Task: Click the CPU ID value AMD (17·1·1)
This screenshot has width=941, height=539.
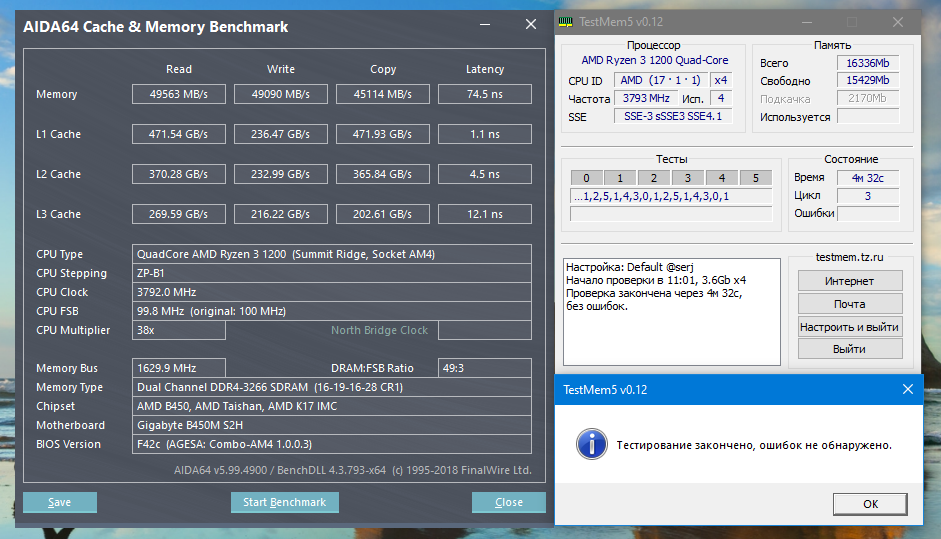Action: [x=660, y=80]
